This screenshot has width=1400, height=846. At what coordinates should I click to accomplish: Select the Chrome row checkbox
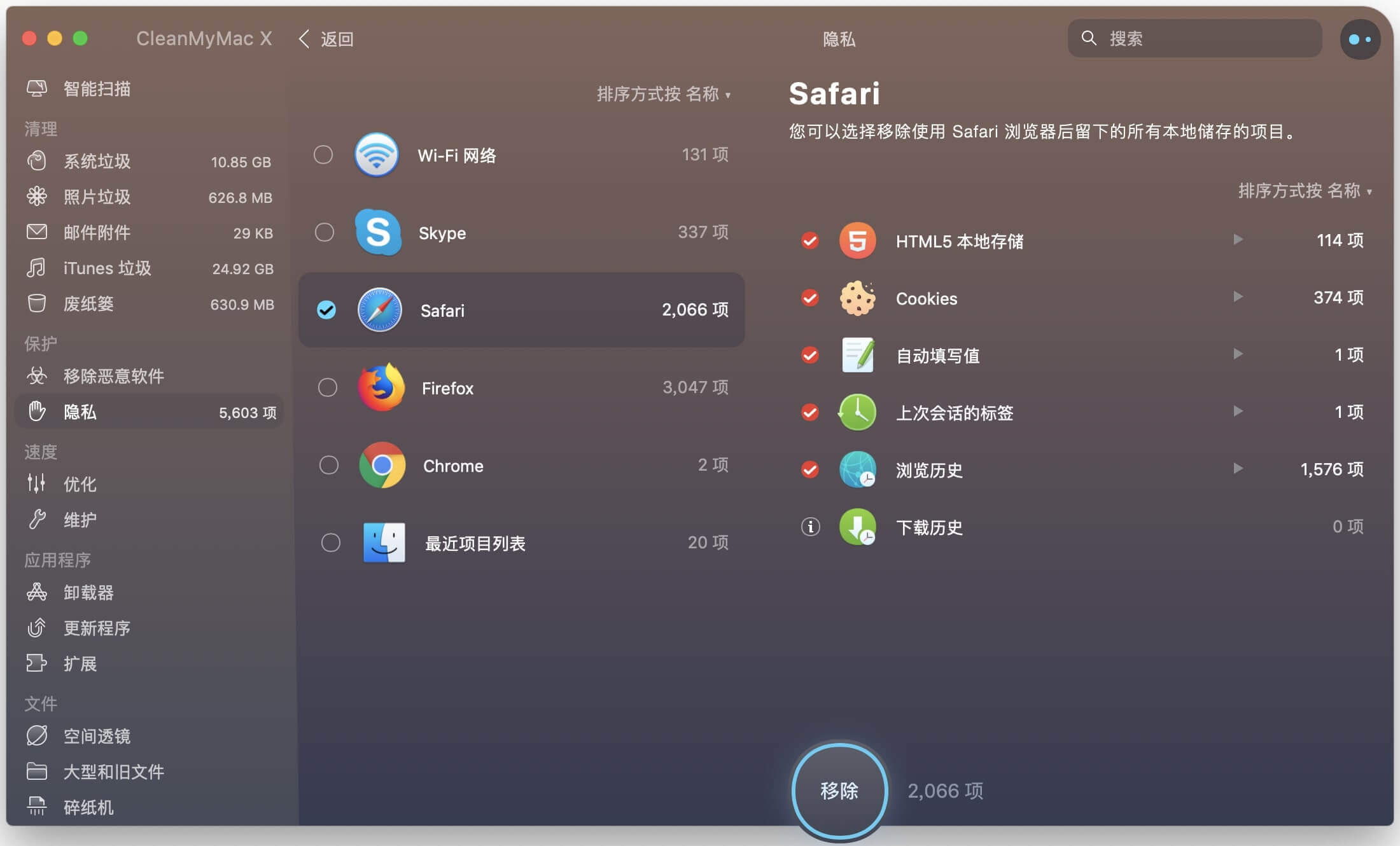pos(329,465)
